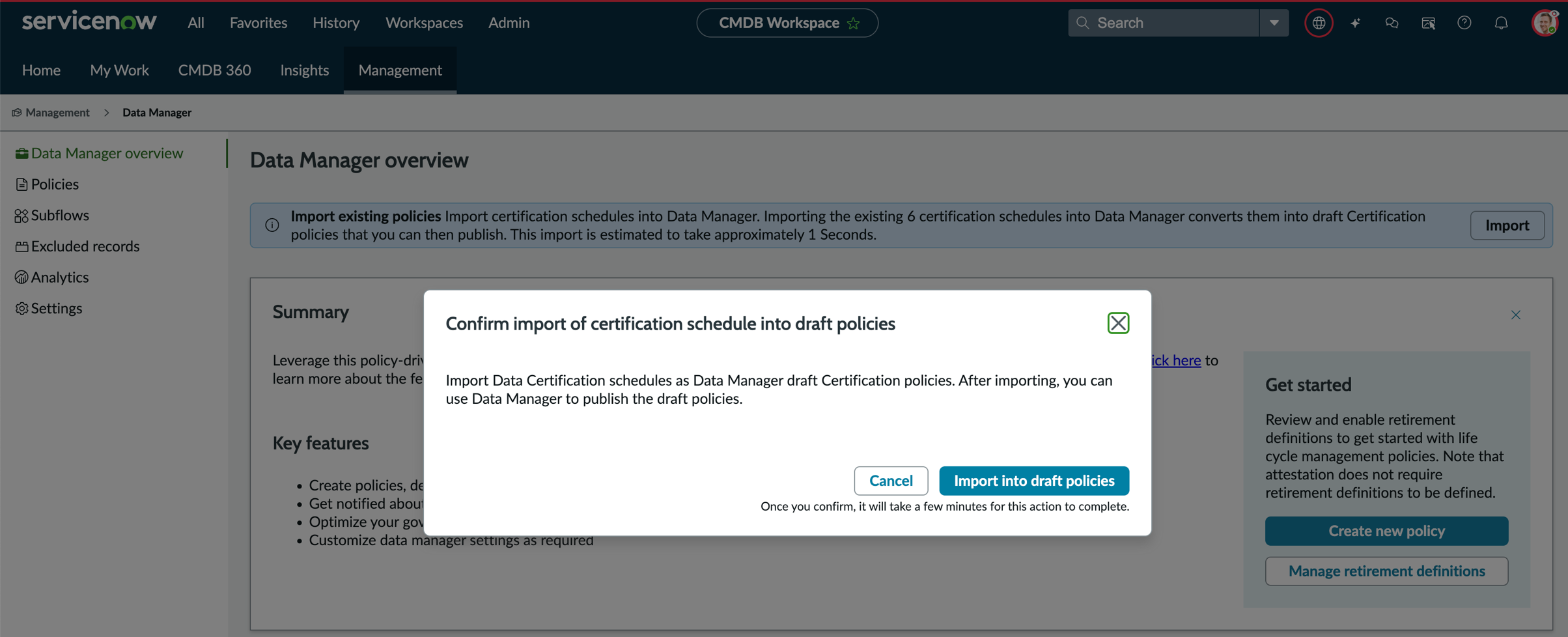The image size is (1568, 637).
Task: Click the Key features heading
Action: click(x=320, y=443)
